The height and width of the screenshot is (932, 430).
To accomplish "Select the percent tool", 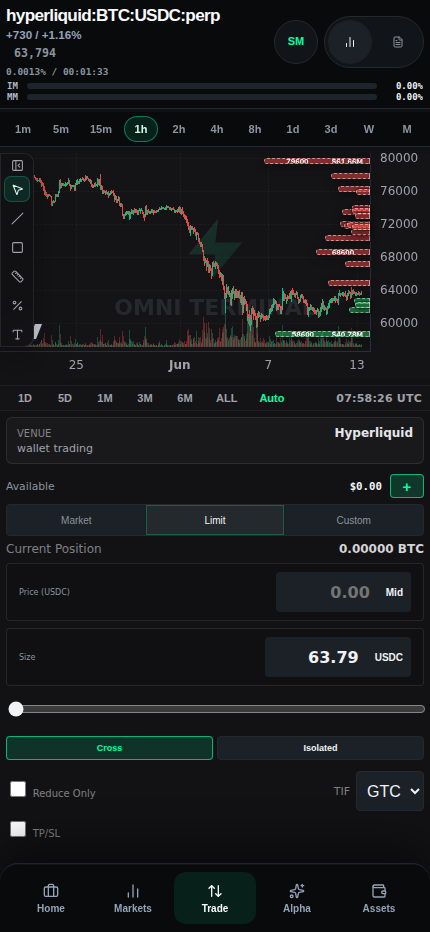I will 17,306.
